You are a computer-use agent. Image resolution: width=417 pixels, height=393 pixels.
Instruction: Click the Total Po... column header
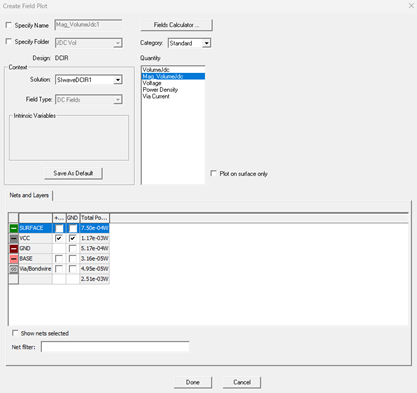[95, 218]
